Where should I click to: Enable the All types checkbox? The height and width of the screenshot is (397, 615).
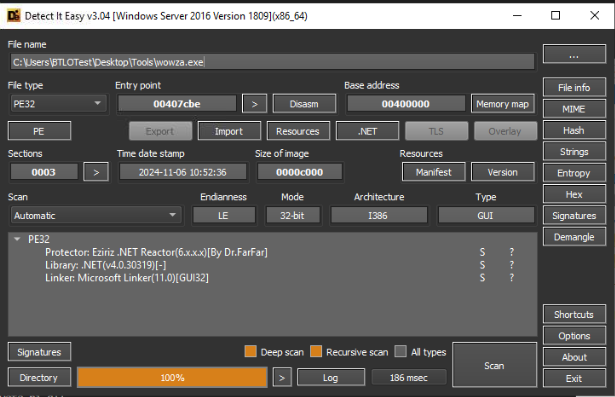(400, 351)
